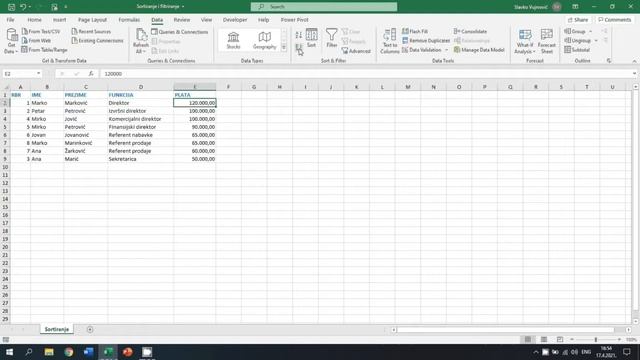
Task: Click the Search box
Action: 324,7
